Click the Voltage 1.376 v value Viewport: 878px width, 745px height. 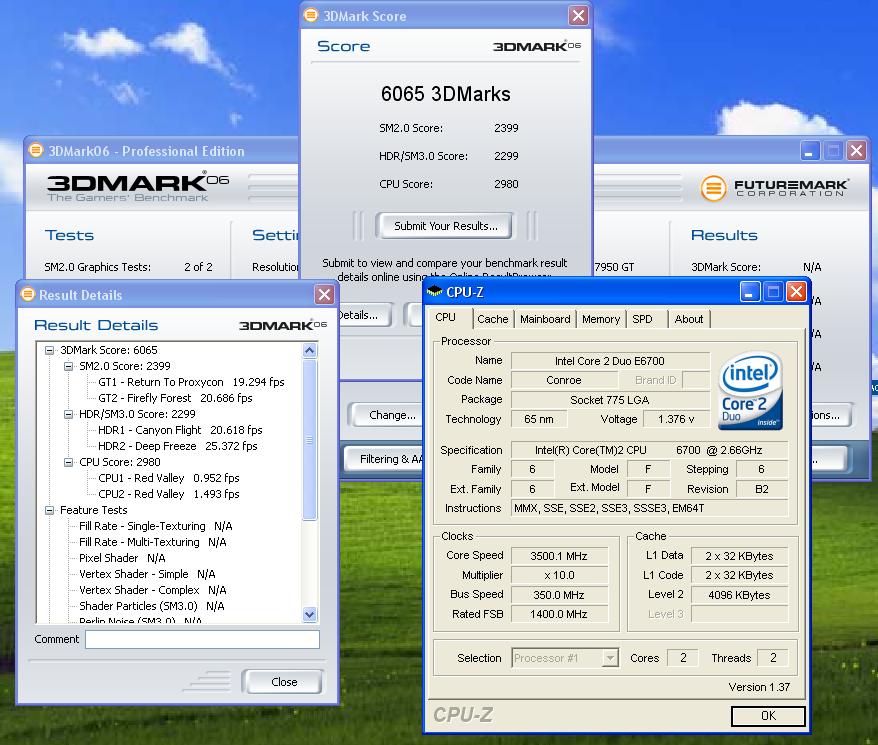676,419
